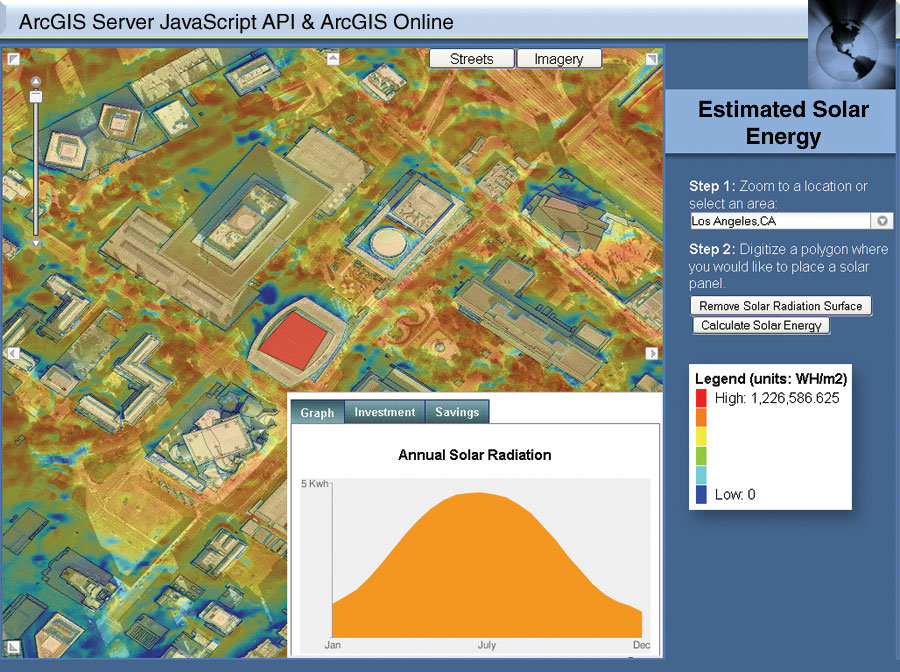Zoom in with slider's top arrow

pos(36,81)
